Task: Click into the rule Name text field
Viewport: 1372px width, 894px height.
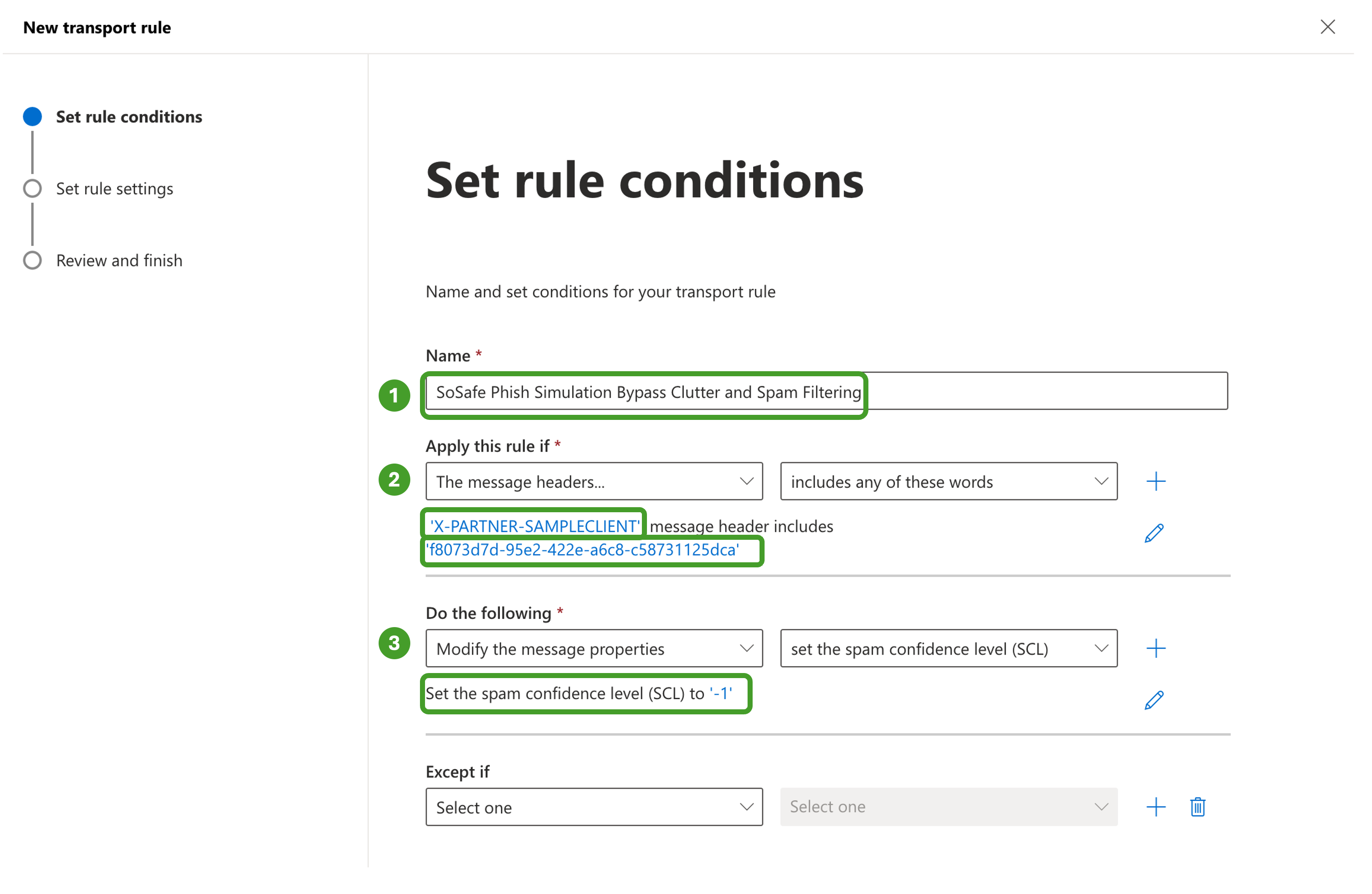Action: (x=1038, y=391)
